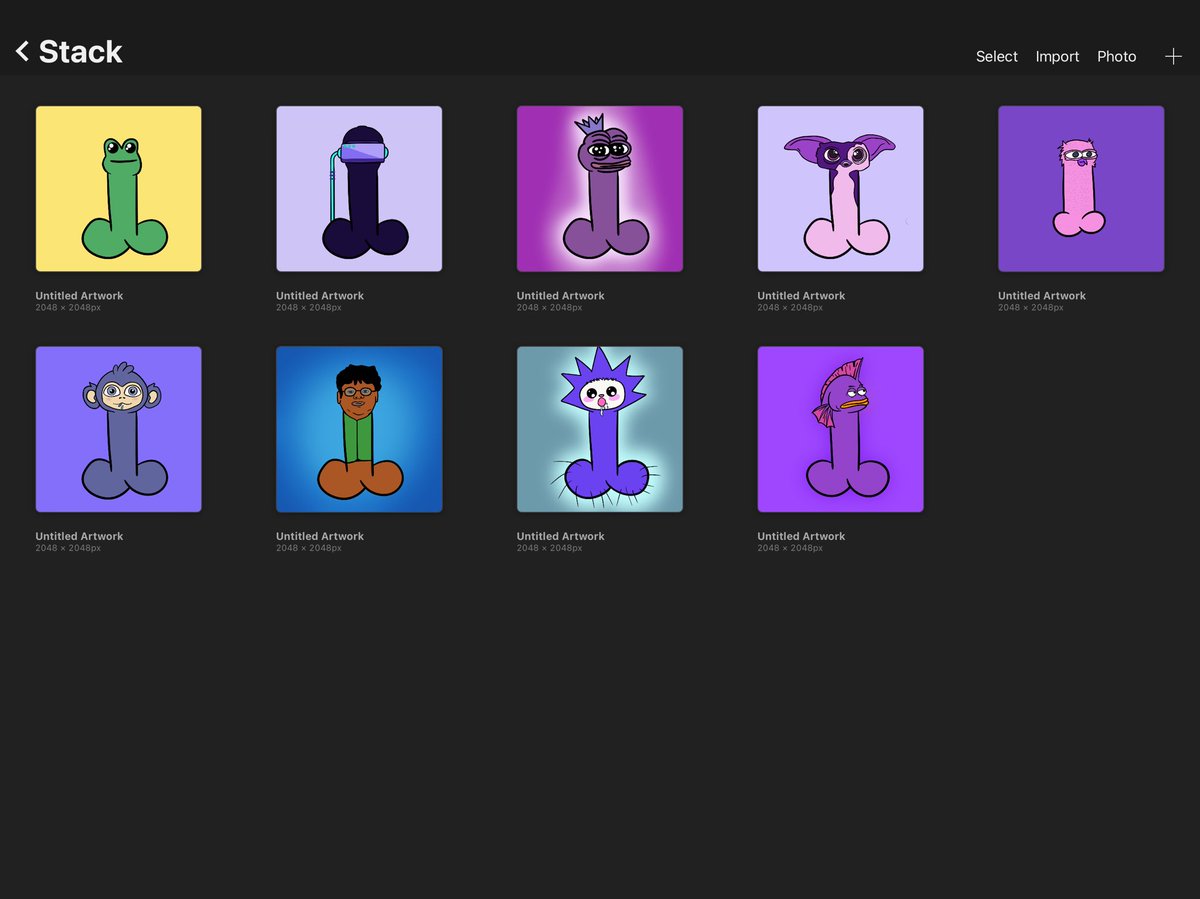The height and width of the screenshot is (899, 1200).
Task: Rename Untitled Artwork under the pink furry character
Action: (x=1042, y=296)
